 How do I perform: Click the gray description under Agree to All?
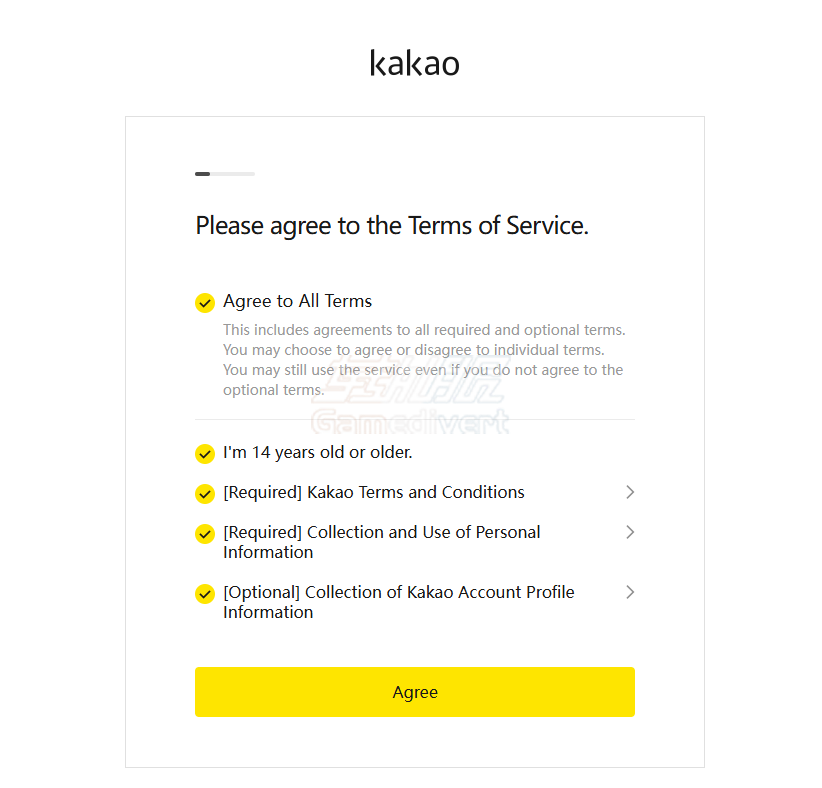423,359
